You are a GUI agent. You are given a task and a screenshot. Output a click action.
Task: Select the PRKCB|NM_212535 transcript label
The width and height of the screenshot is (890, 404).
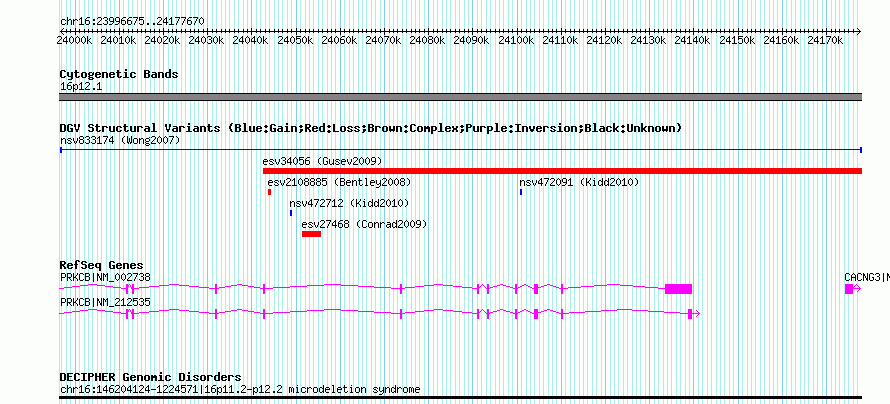[106, 302]
